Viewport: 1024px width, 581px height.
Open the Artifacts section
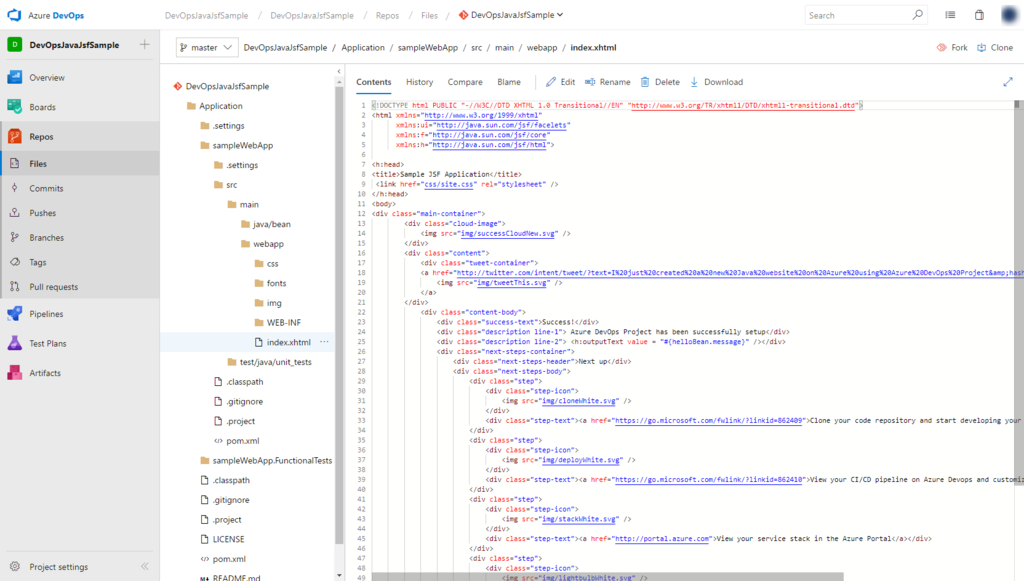[x=44, y=373]
